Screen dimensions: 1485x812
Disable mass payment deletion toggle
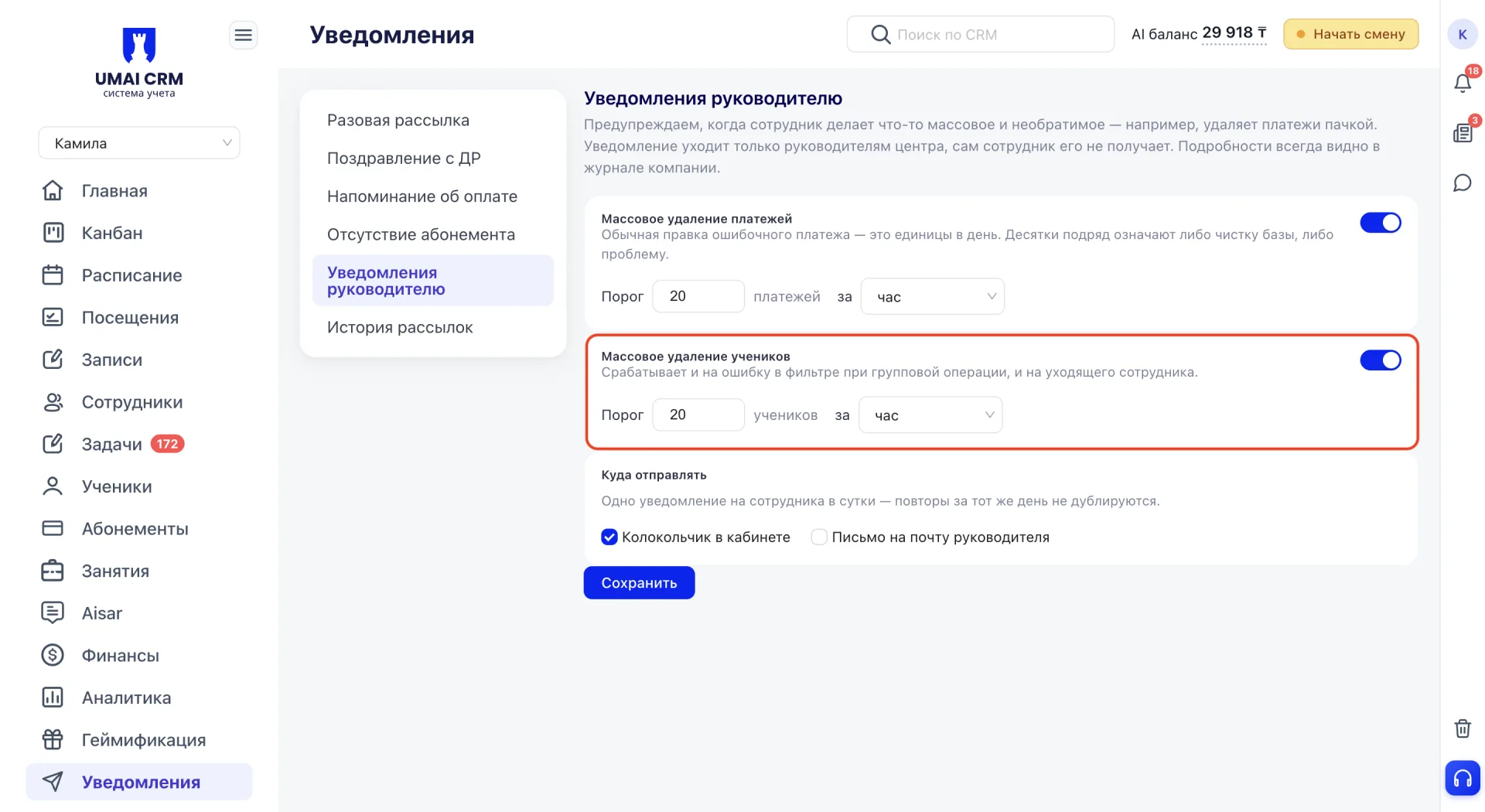point(1381,223)
